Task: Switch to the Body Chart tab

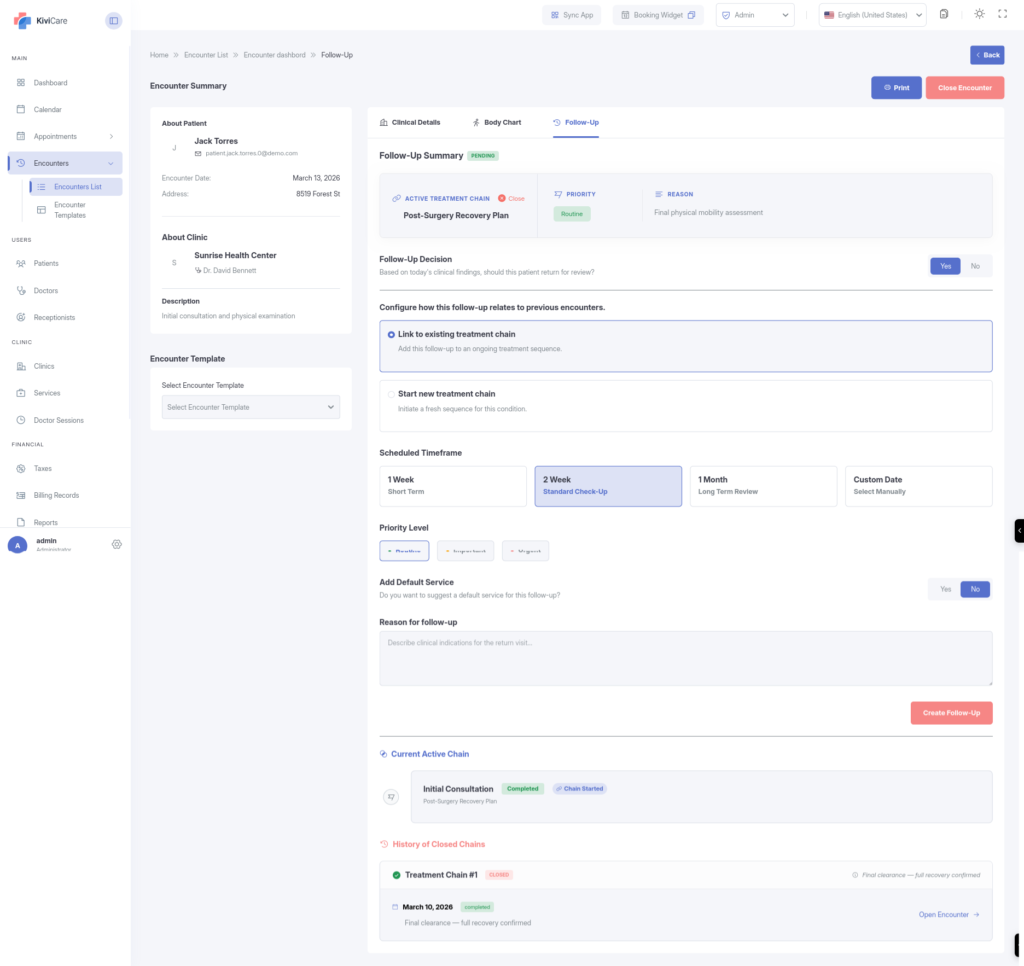Action: pyautogui.click(x=496, y=123)
